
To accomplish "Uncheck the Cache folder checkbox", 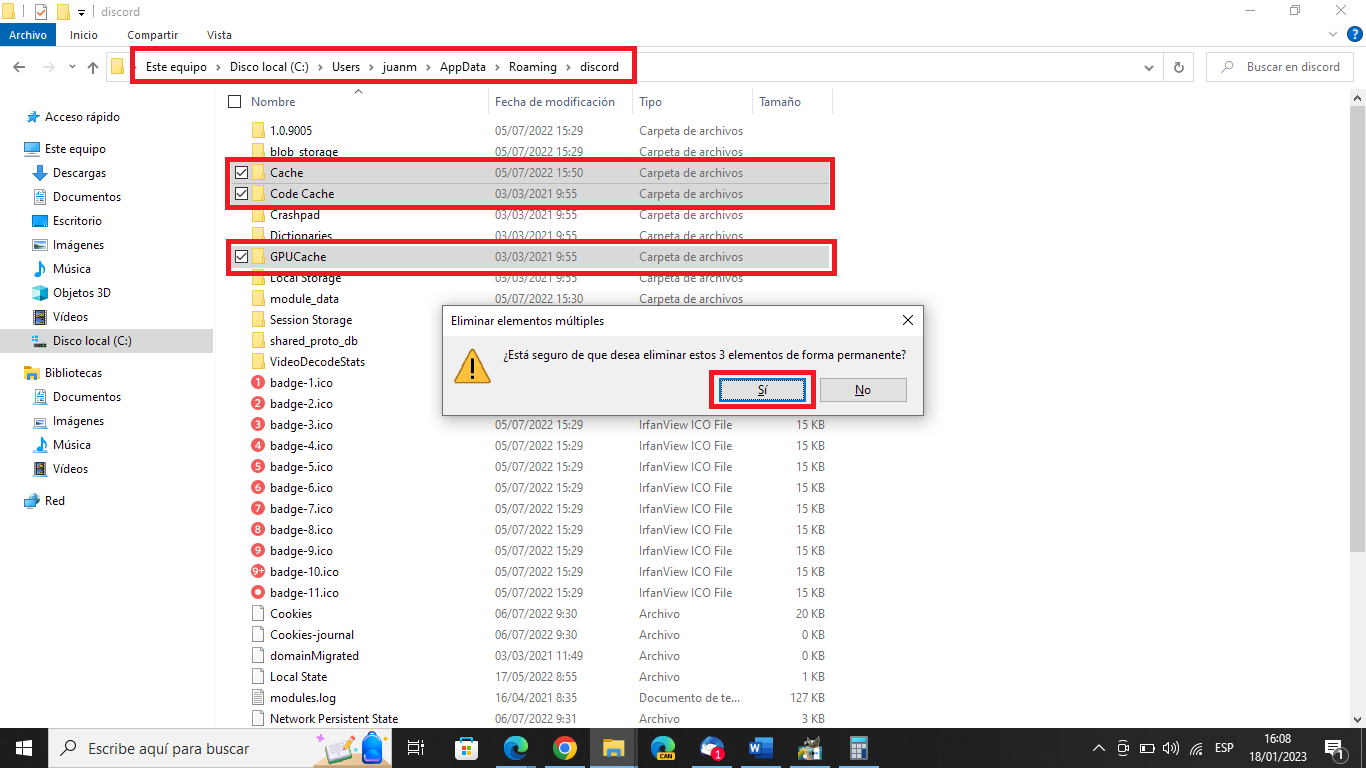I will coord(241,172).
